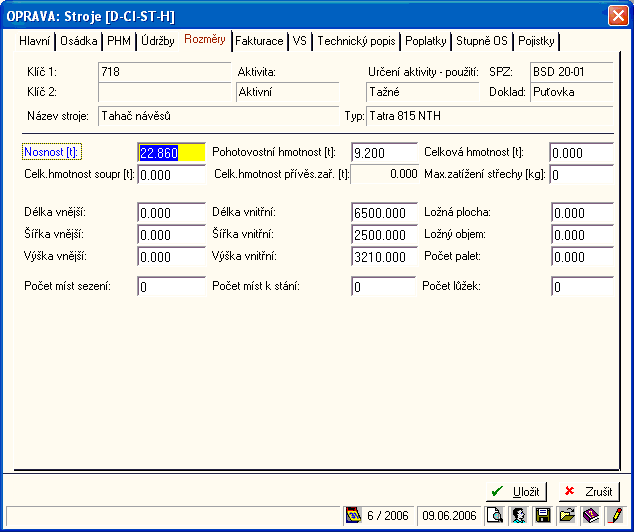Click the Pohotovostní hmotnost field

point(384,153)
